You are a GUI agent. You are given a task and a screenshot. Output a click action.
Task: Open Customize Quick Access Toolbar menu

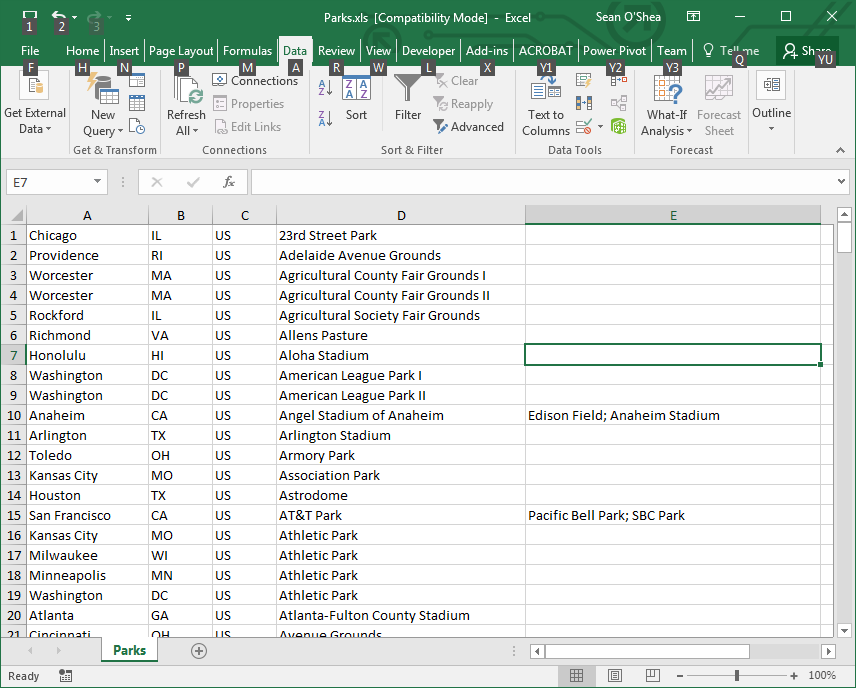coord(128,17)
